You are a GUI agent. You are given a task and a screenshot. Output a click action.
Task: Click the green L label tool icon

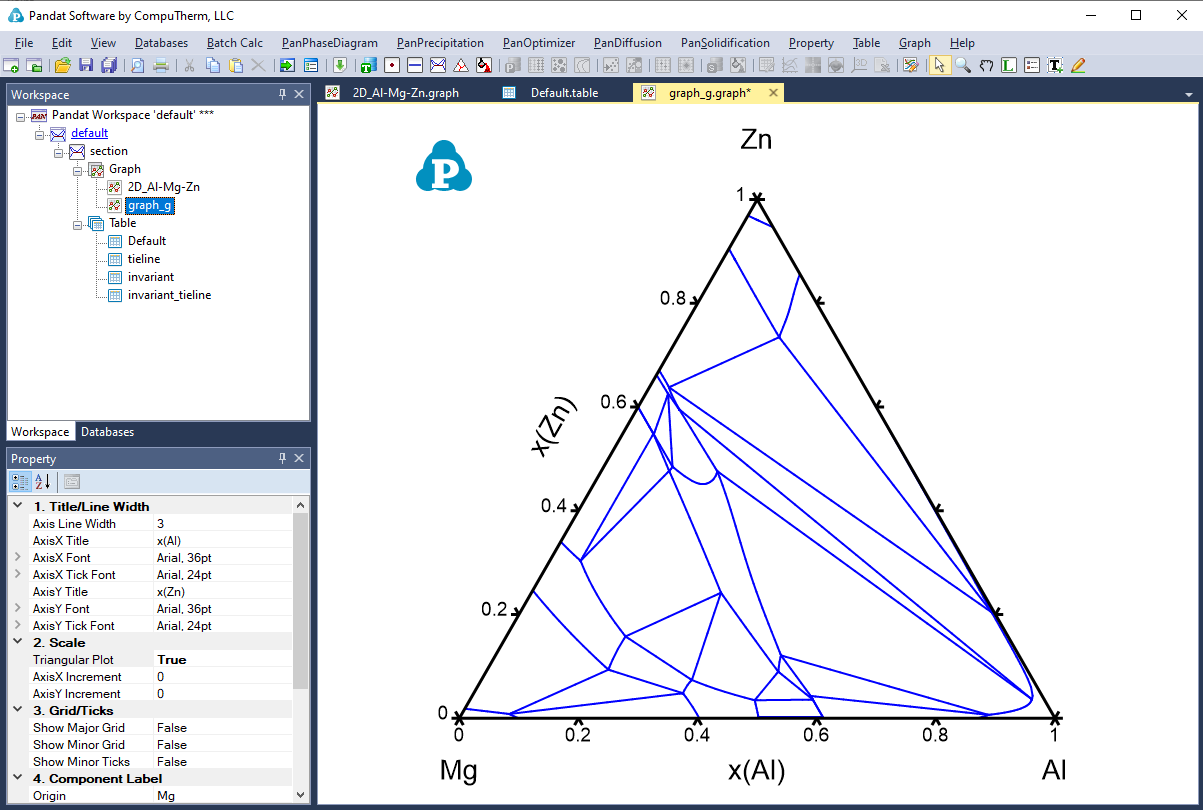1009,65
